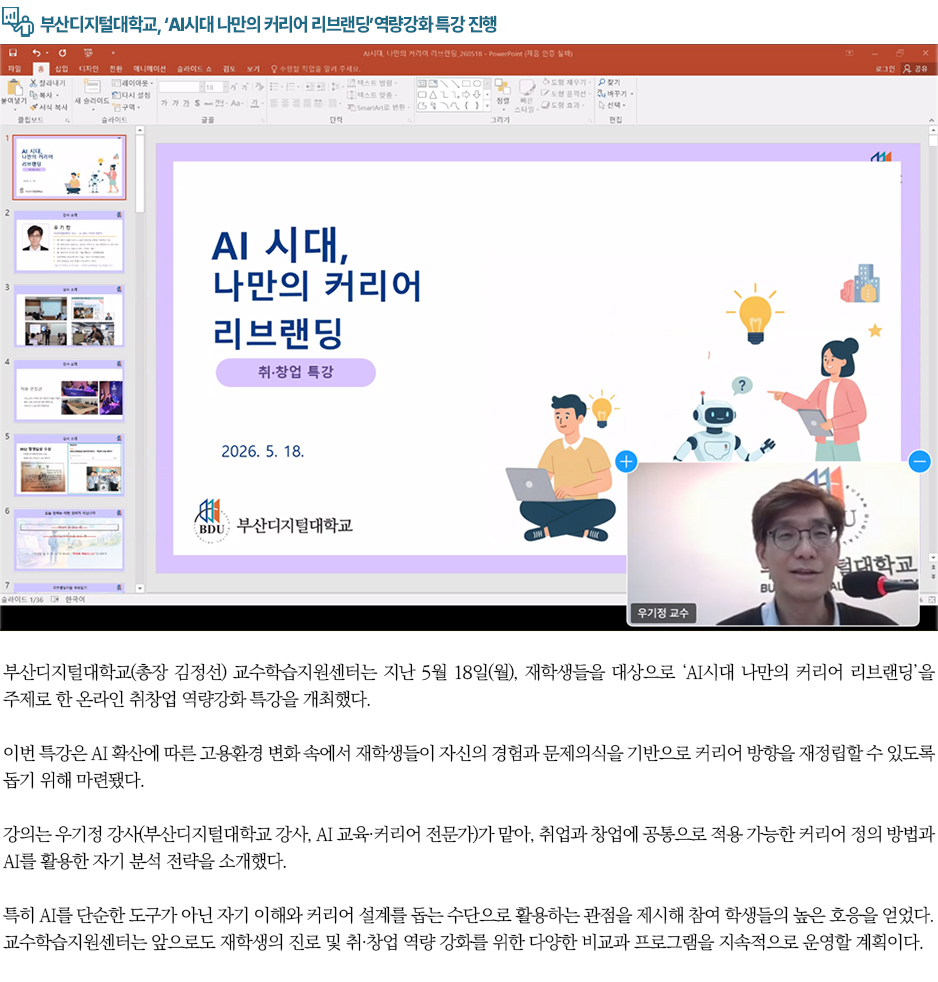Clear all text formatting icon
This screenshot has height=982, width=938.
tap(259, 87)
